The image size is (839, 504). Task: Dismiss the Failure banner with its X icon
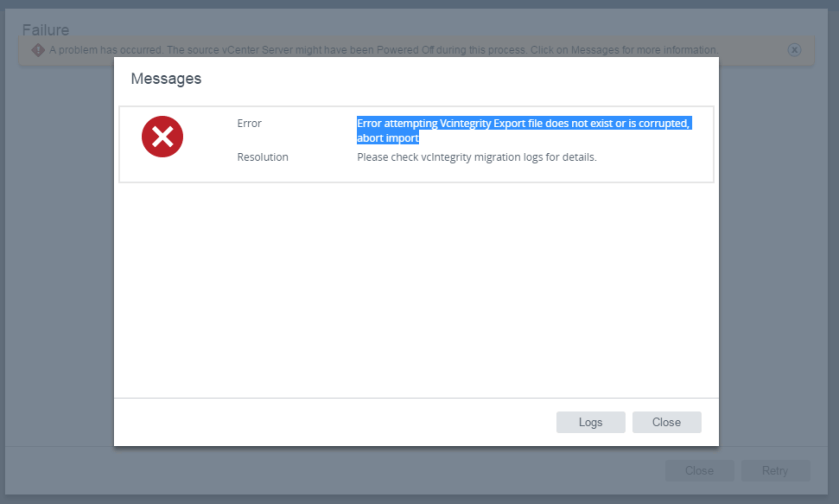coord(794,49)
